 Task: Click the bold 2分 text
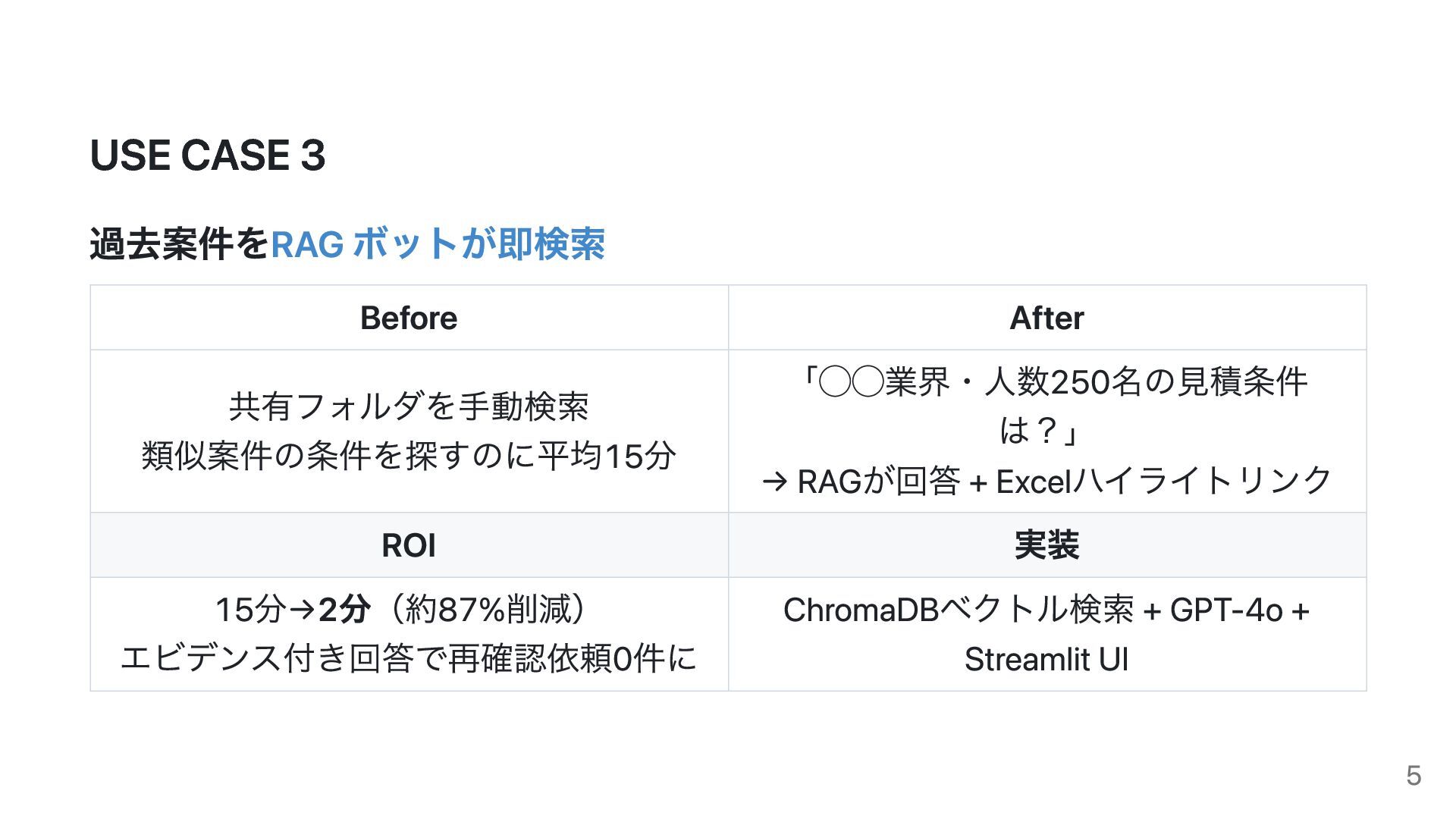coord(344,610)
